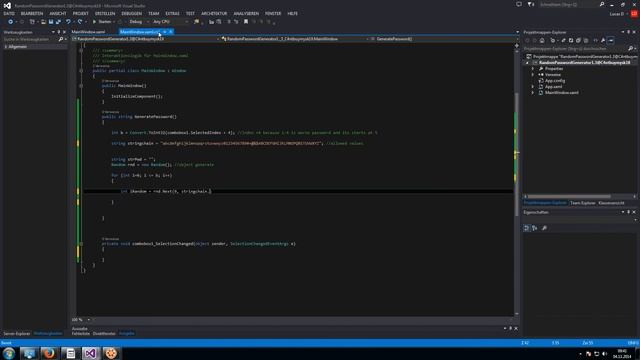Click the Open File folder icon
Viewport: 640px width, 360px height.
point(43,22)
